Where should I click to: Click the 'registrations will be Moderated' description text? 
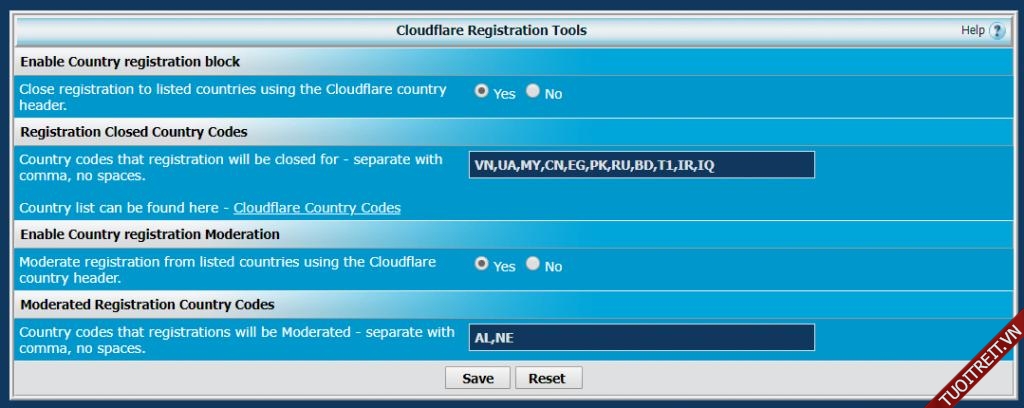click(x=237, y=340)
